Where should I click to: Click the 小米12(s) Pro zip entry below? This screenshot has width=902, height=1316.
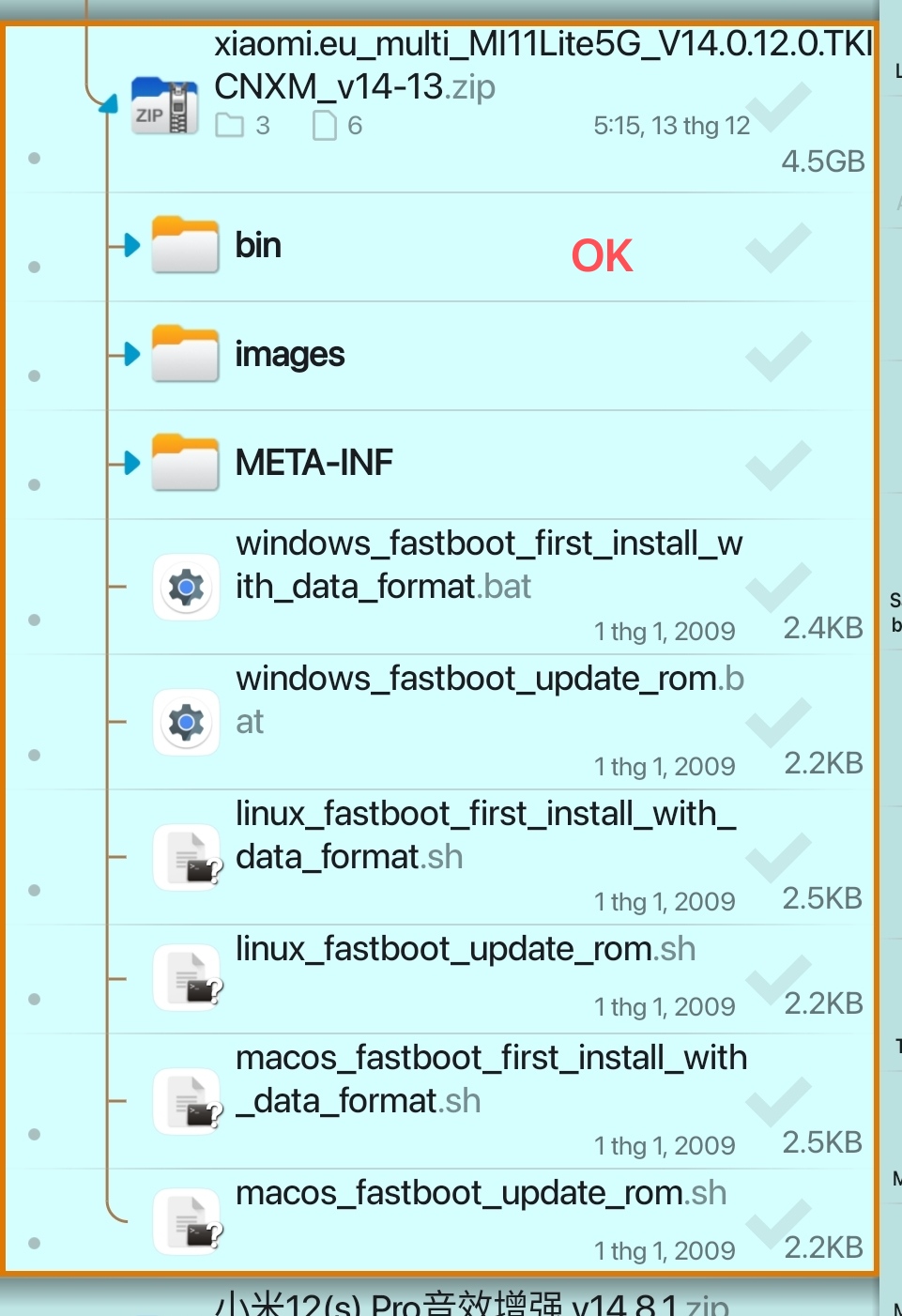(471, 1303)
